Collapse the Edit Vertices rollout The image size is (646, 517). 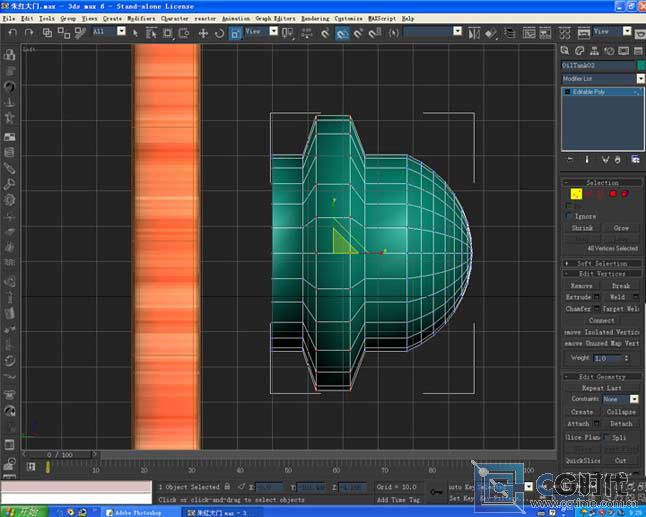coord(602,274)
